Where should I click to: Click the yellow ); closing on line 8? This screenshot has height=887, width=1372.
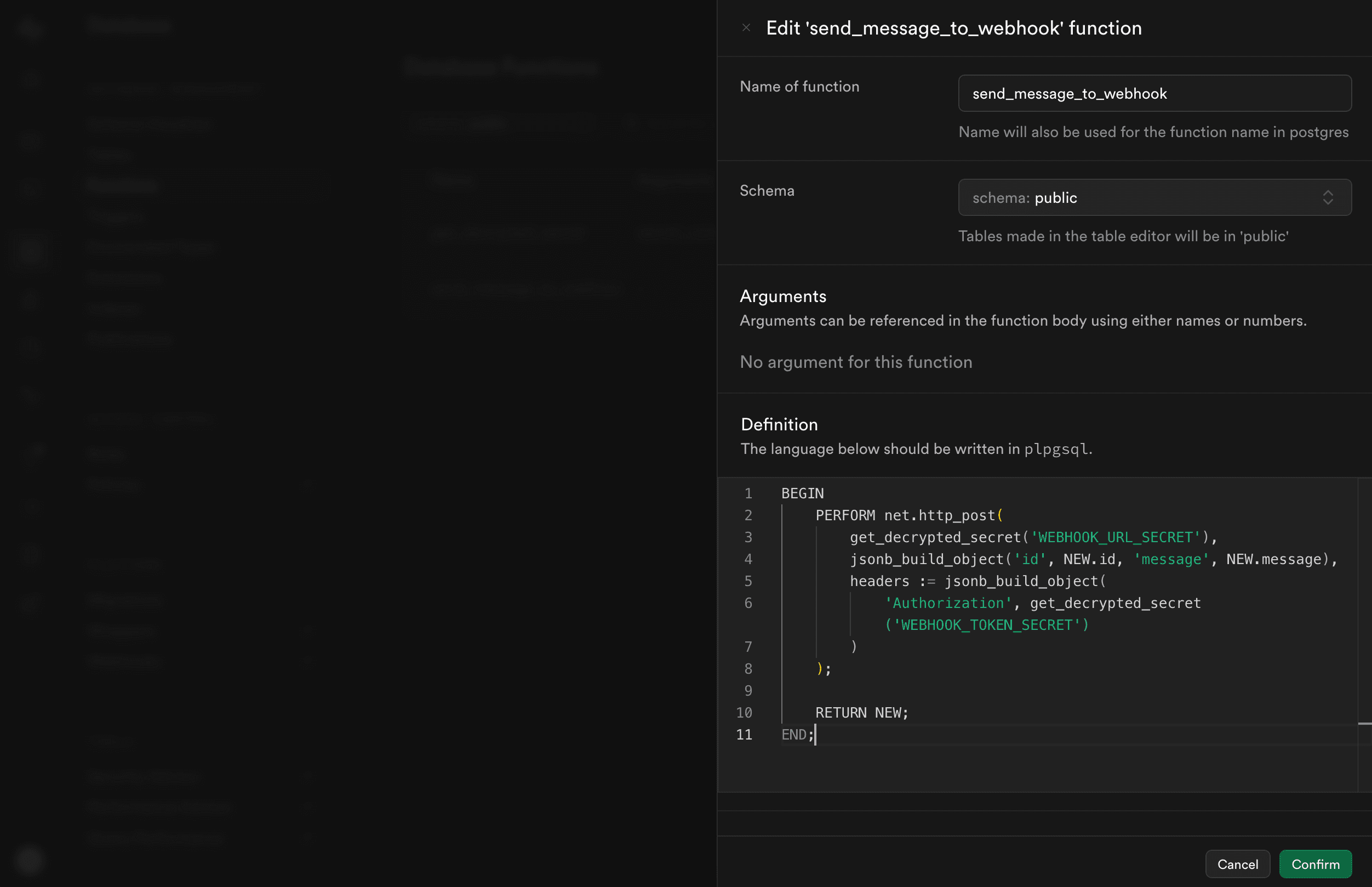click(824, 669)
